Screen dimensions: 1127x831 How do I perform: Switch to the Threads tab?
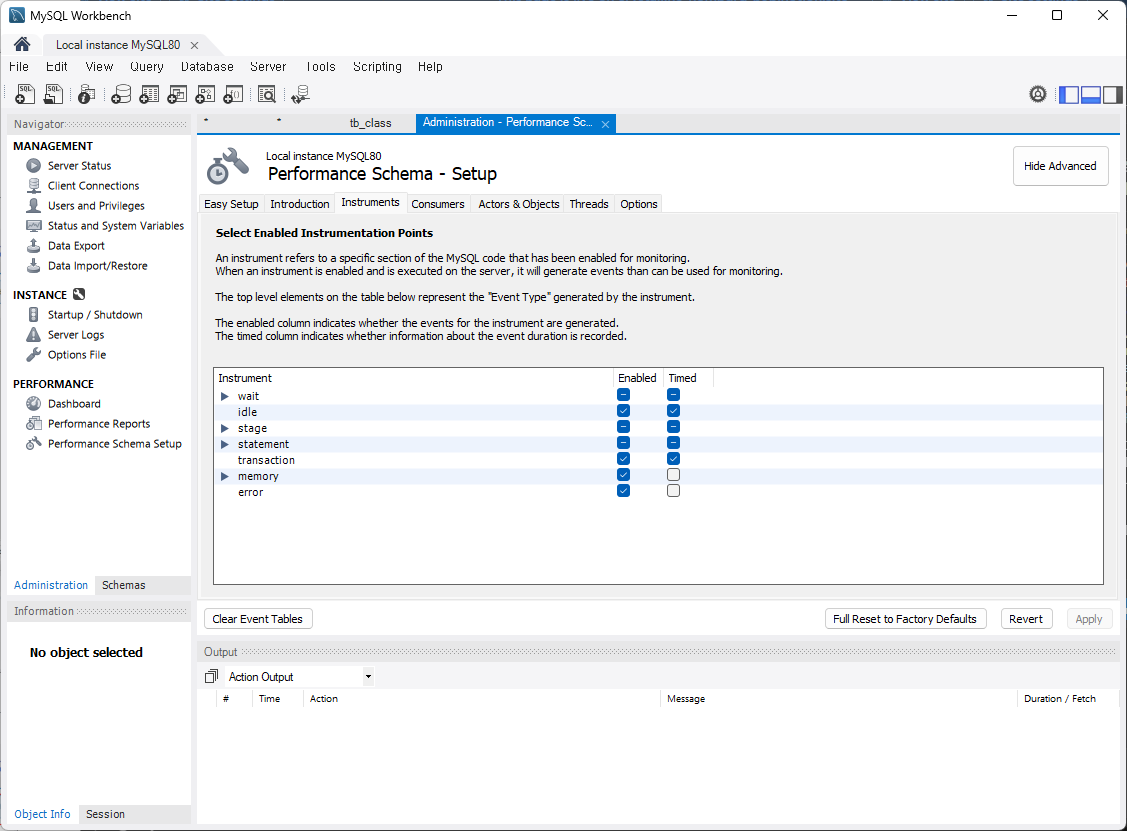coord(589,204)
